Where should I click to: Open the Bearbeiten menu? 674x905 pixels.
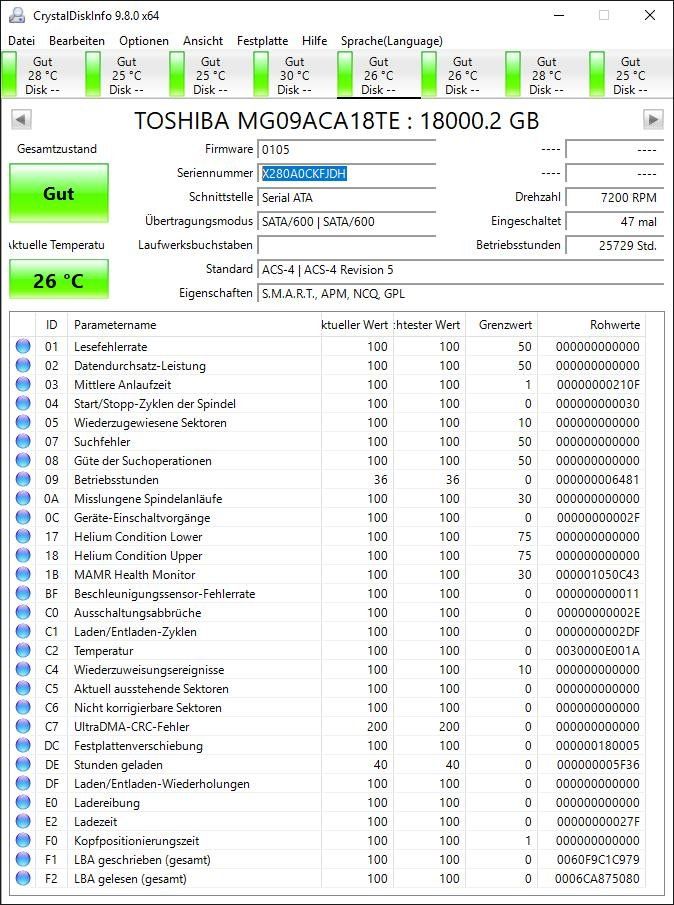click(77, 41)
